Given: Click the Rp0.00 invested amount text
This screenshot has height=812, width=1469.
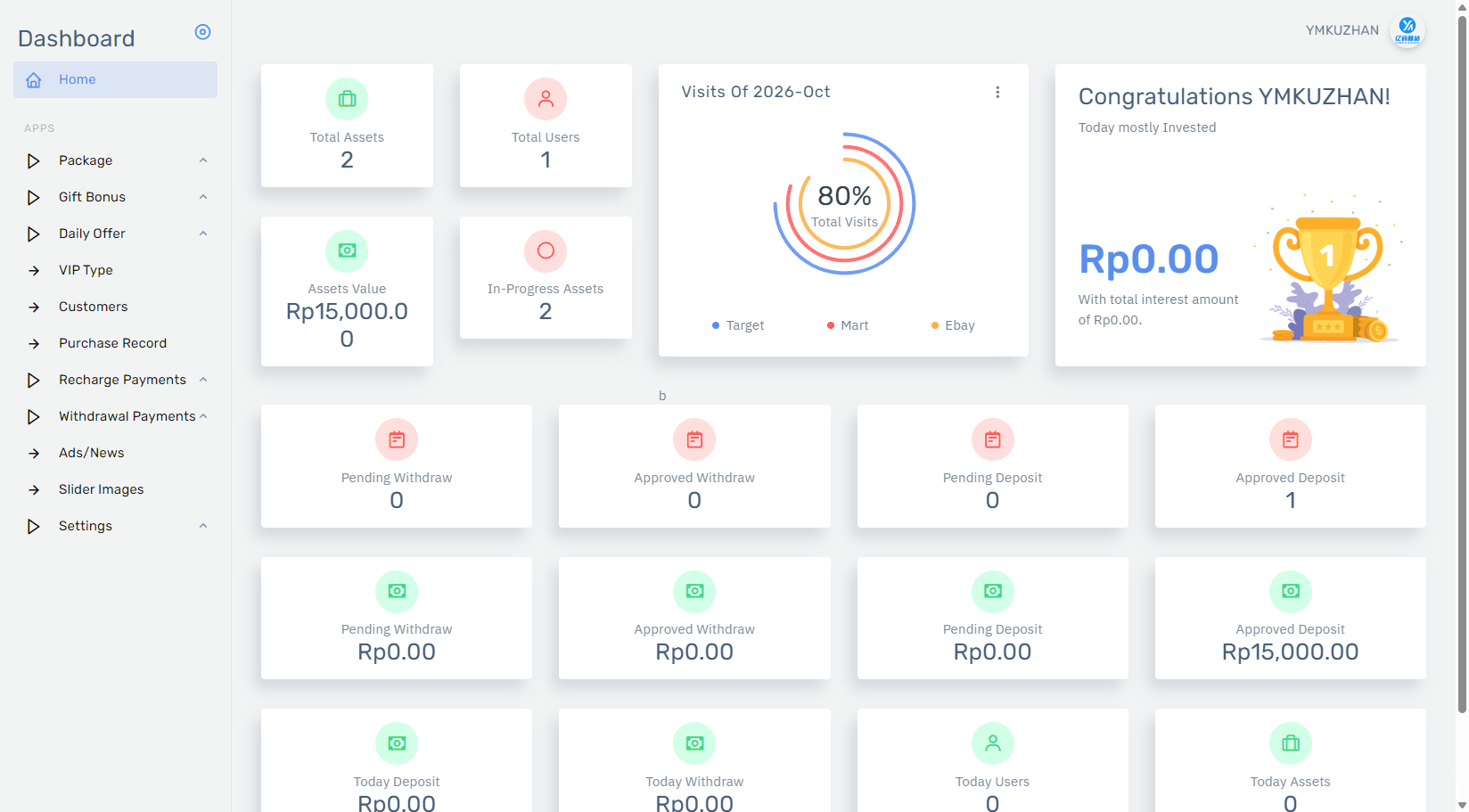Looking at the screenshot, I should coord(1148,259).
